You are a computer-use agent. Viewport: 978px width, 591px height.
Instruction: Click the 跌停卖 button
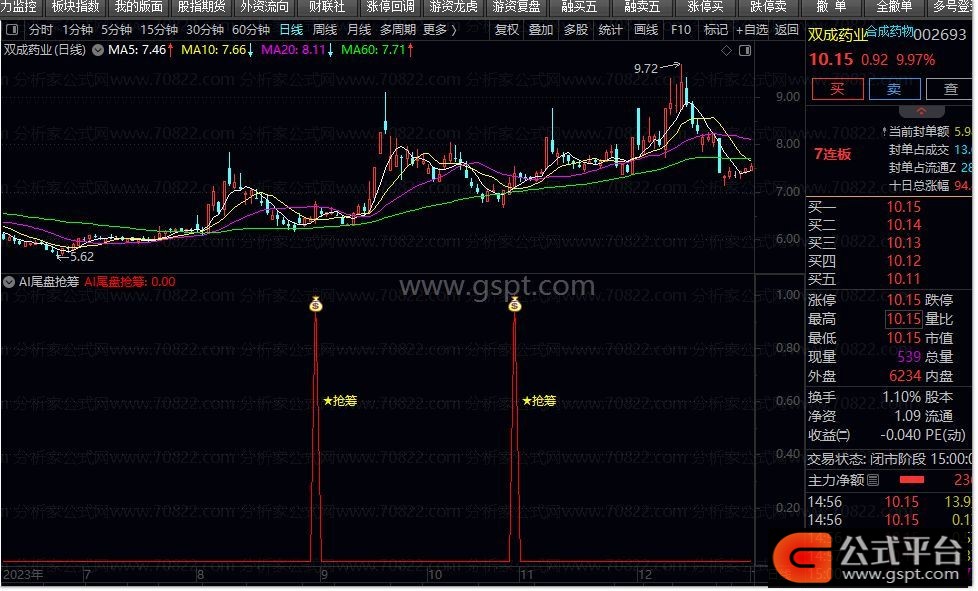click(768, 7)
